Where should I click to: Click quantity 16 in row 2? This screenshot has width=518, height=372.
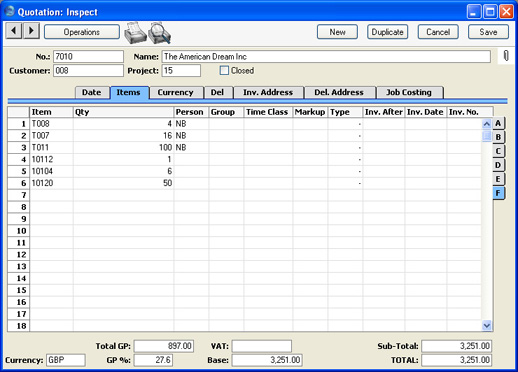click(123, 136)
